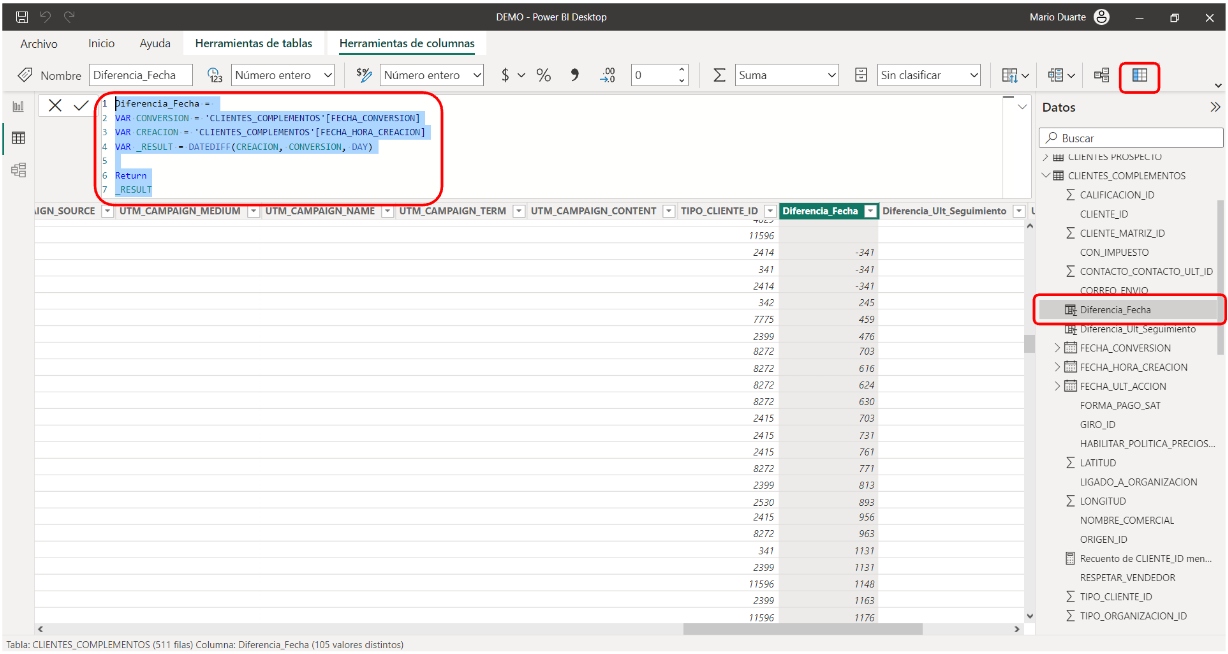Viewport: 1228px width, 654px height.
Task: Open TIPO_CLIENTE_ID column filter arrow
Action: 769,211
